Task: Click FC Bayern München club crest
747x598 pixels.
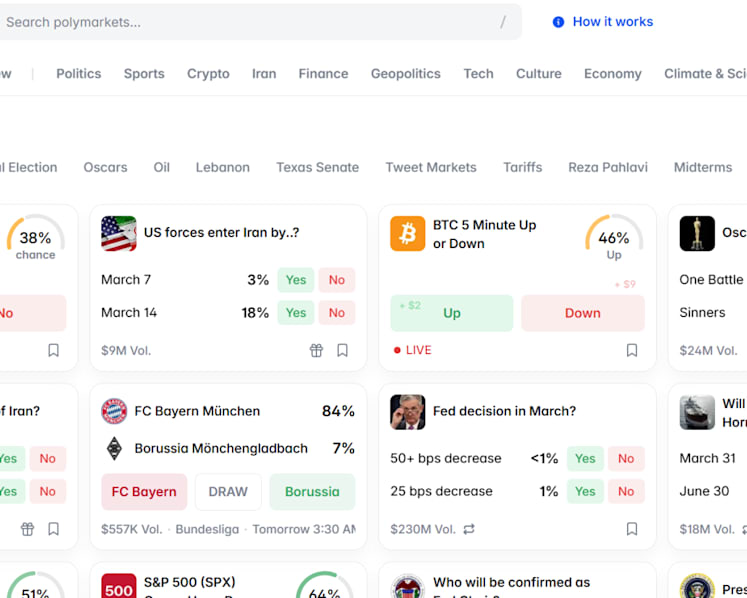Action: click(x=114, y=411)
